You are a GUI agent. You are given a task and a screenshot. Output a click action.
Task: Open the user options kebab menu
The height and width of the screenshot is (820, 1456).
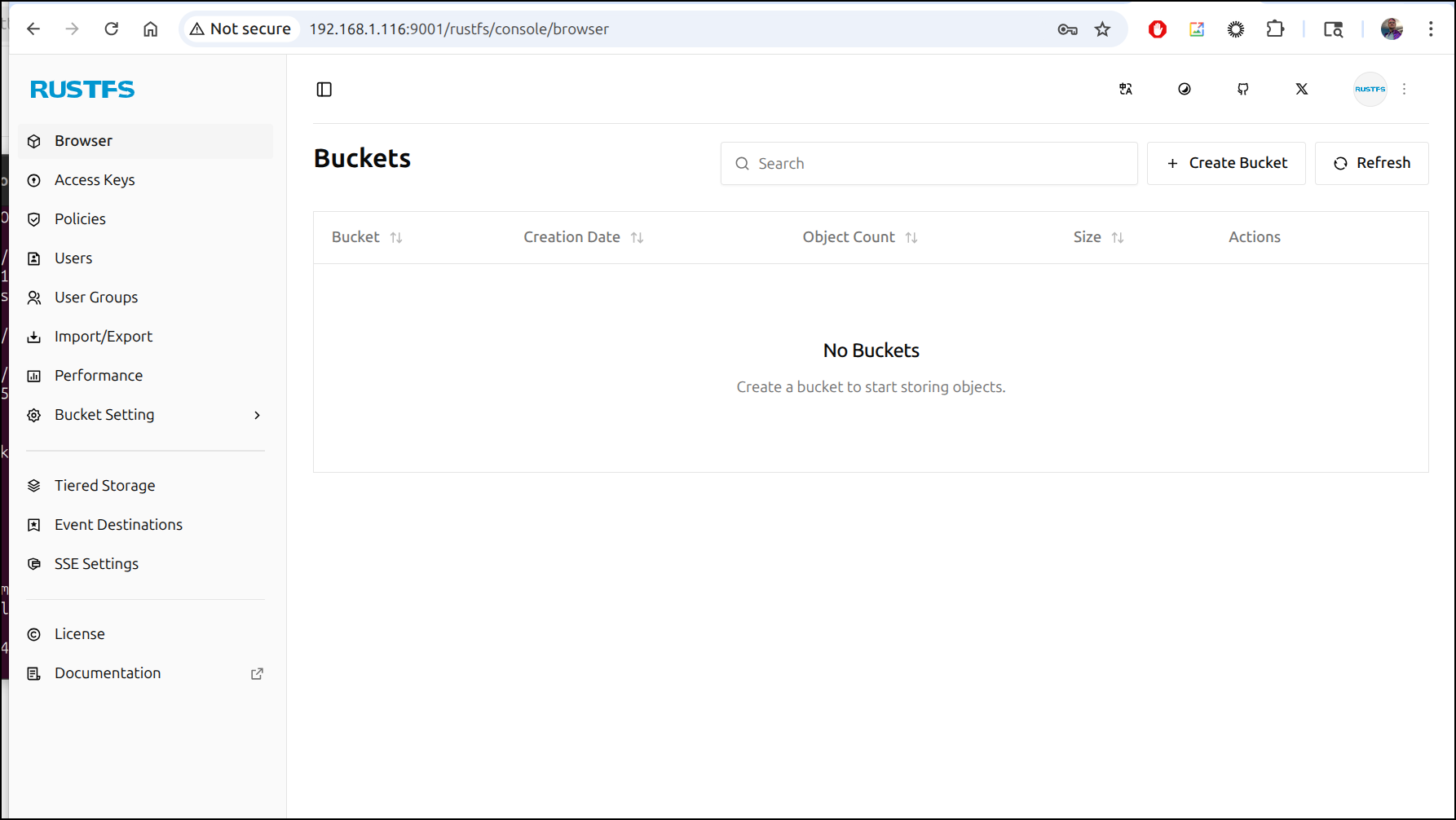click(x=1404, y=90)
